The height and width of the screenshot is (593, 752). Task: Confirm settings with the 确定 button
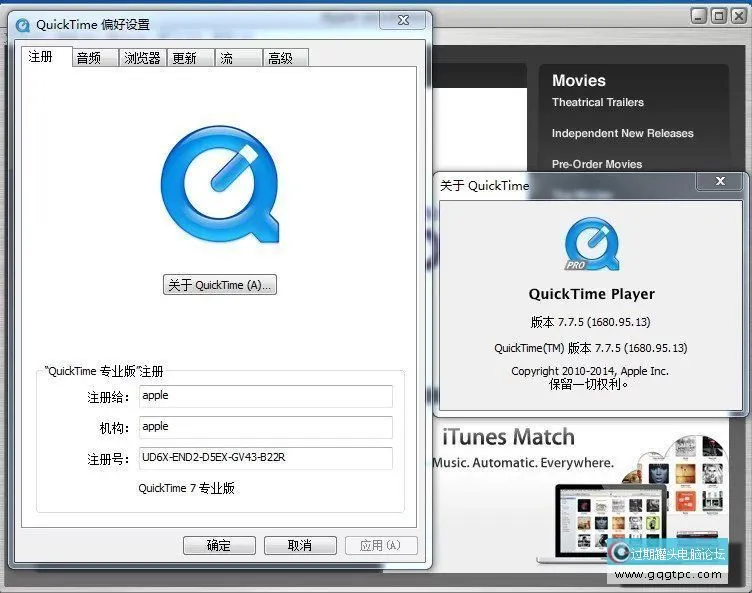tap(218, 545)
